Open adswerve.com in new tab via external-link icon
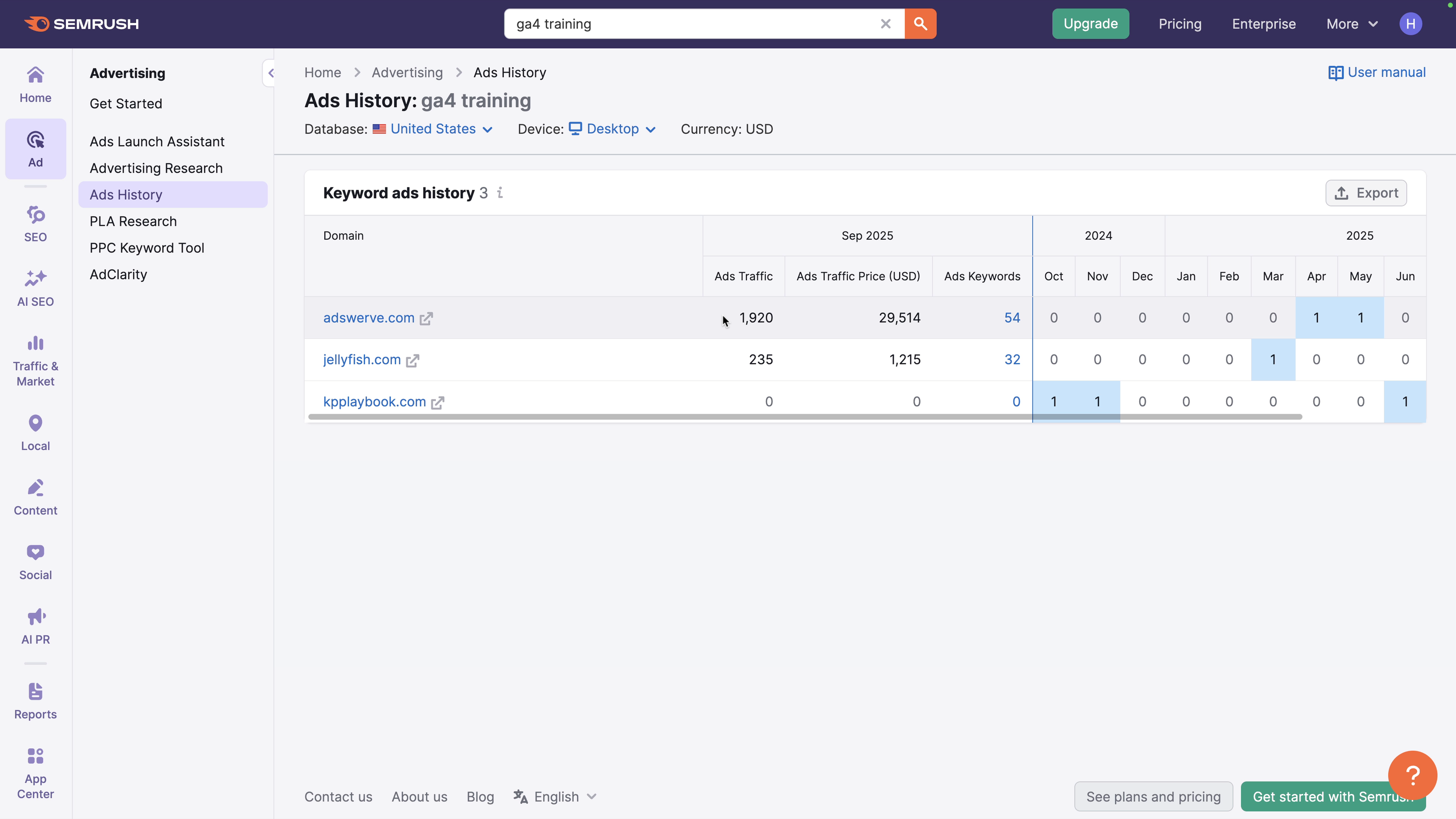1456x819 pixels. coord(427,318)
